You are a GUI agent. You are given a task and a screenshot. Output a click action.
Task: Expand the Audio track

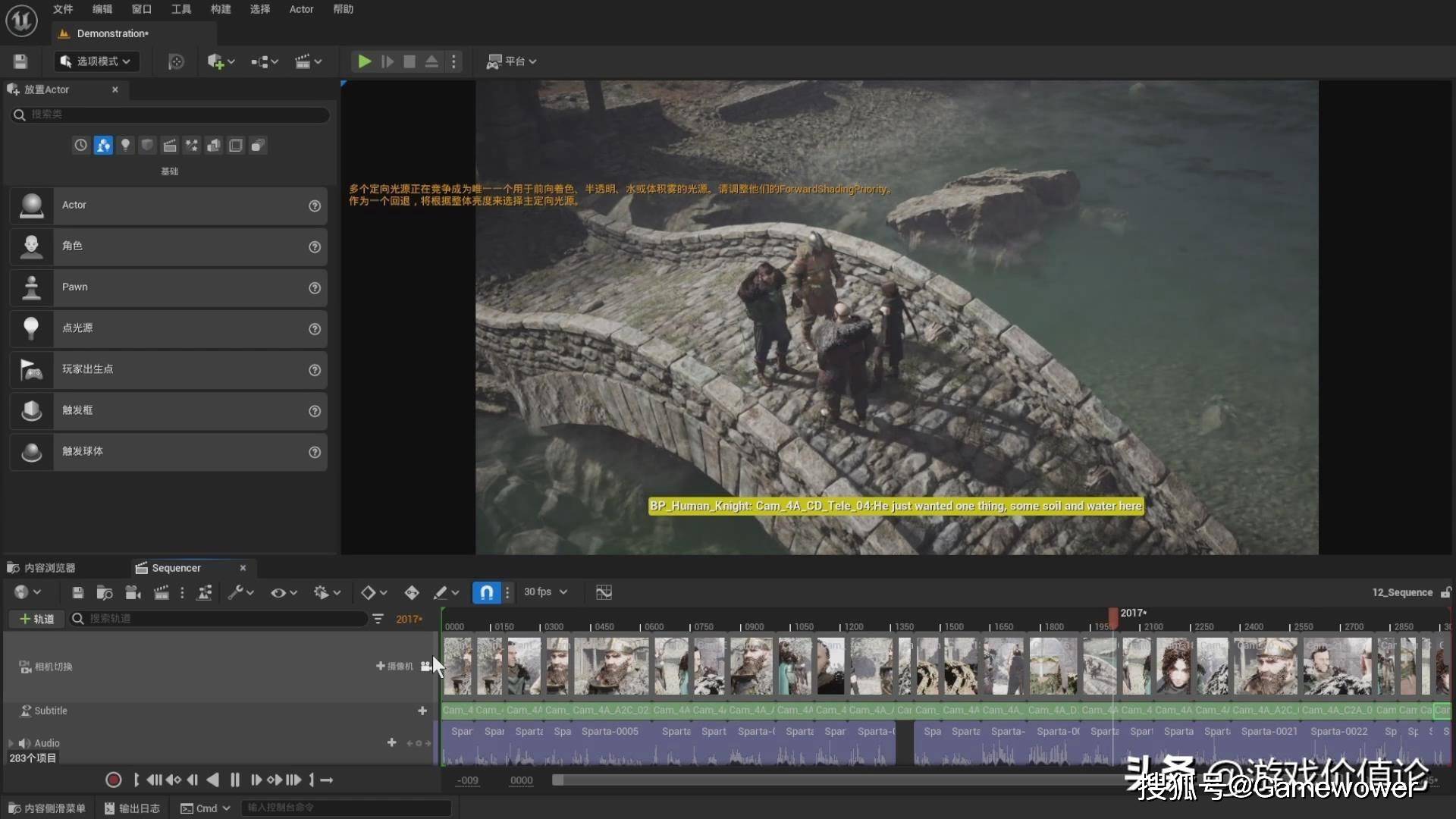[x=11, y=743]
